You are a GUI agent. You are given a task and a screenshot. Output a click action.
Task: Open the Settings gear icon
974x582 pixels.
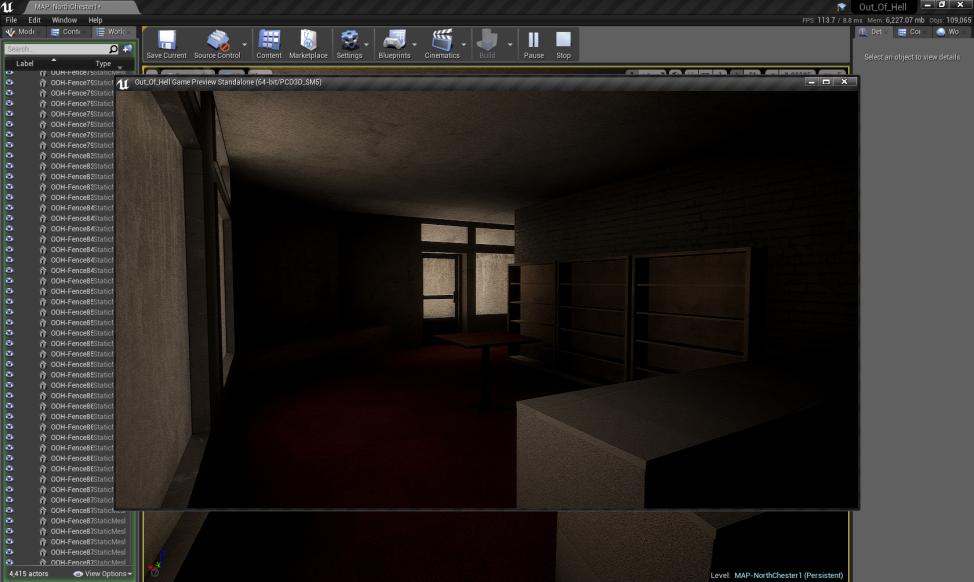349,43
